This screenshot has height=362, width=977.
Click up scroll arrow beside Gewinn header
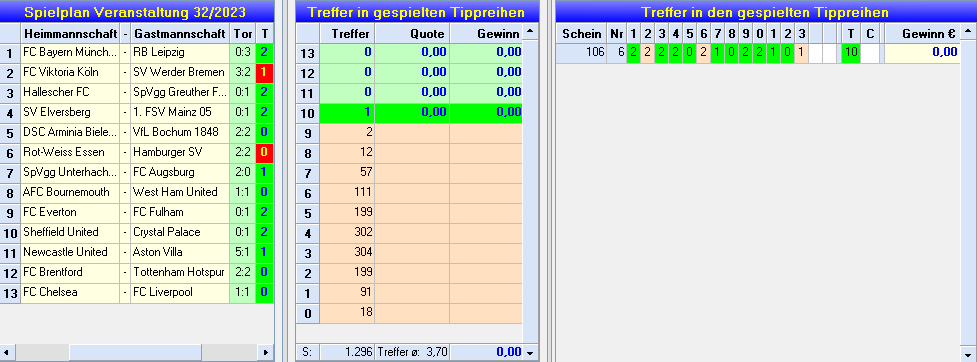click(x=530, y=31)
